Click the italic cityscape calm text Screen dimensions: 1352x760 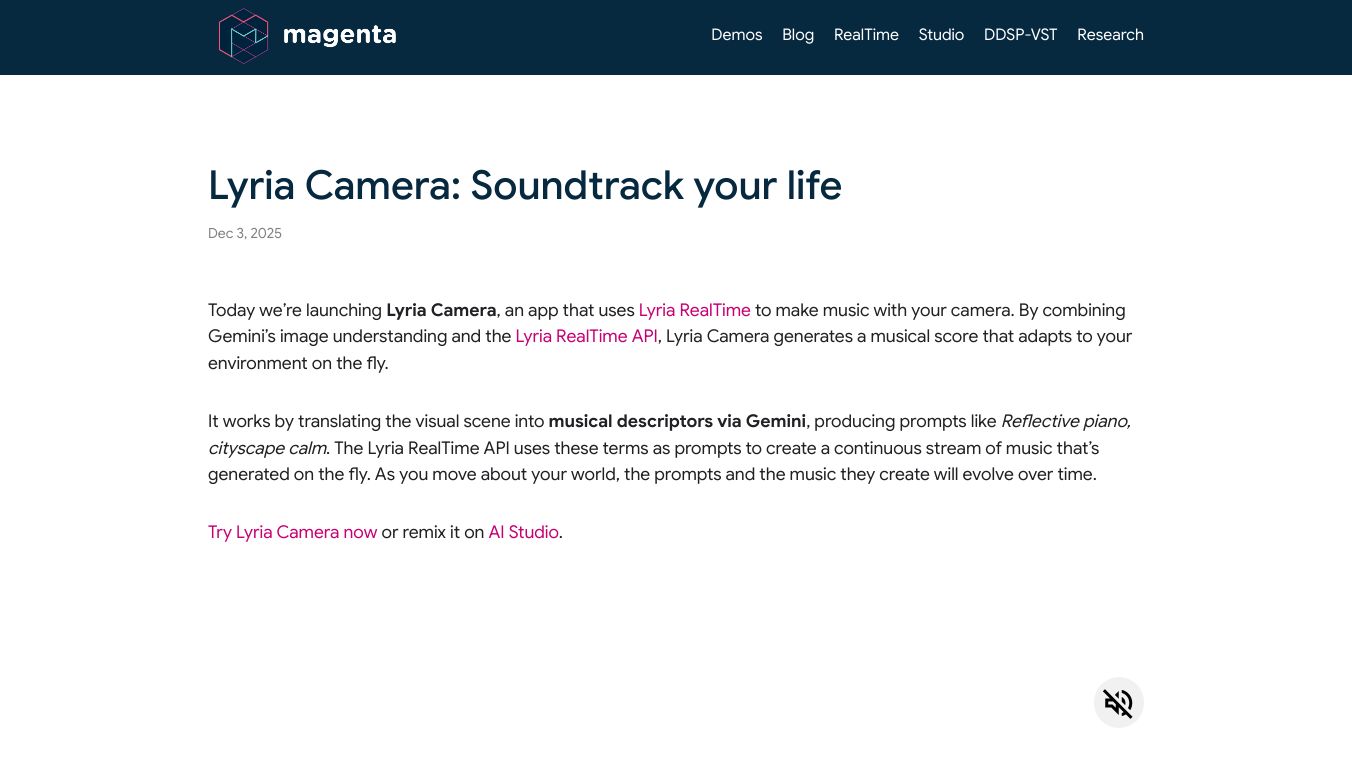(267, 448)
